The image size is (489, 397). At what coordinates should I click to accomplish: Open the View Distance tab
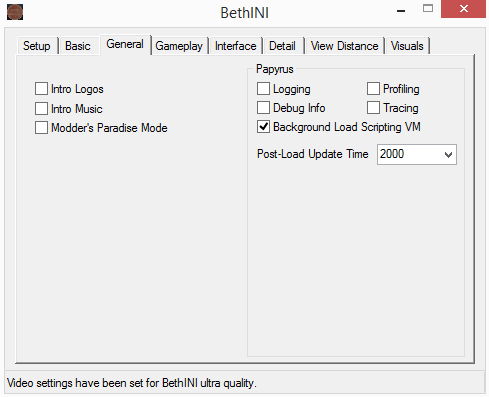coord(344,46)
